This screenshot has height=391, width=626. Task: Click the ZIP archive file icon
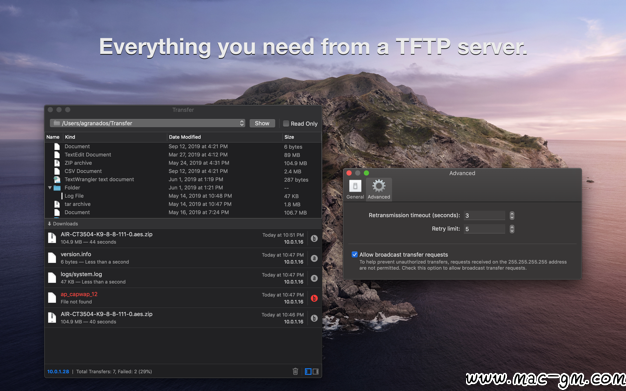pyautogui.click(x=57, y=163)
